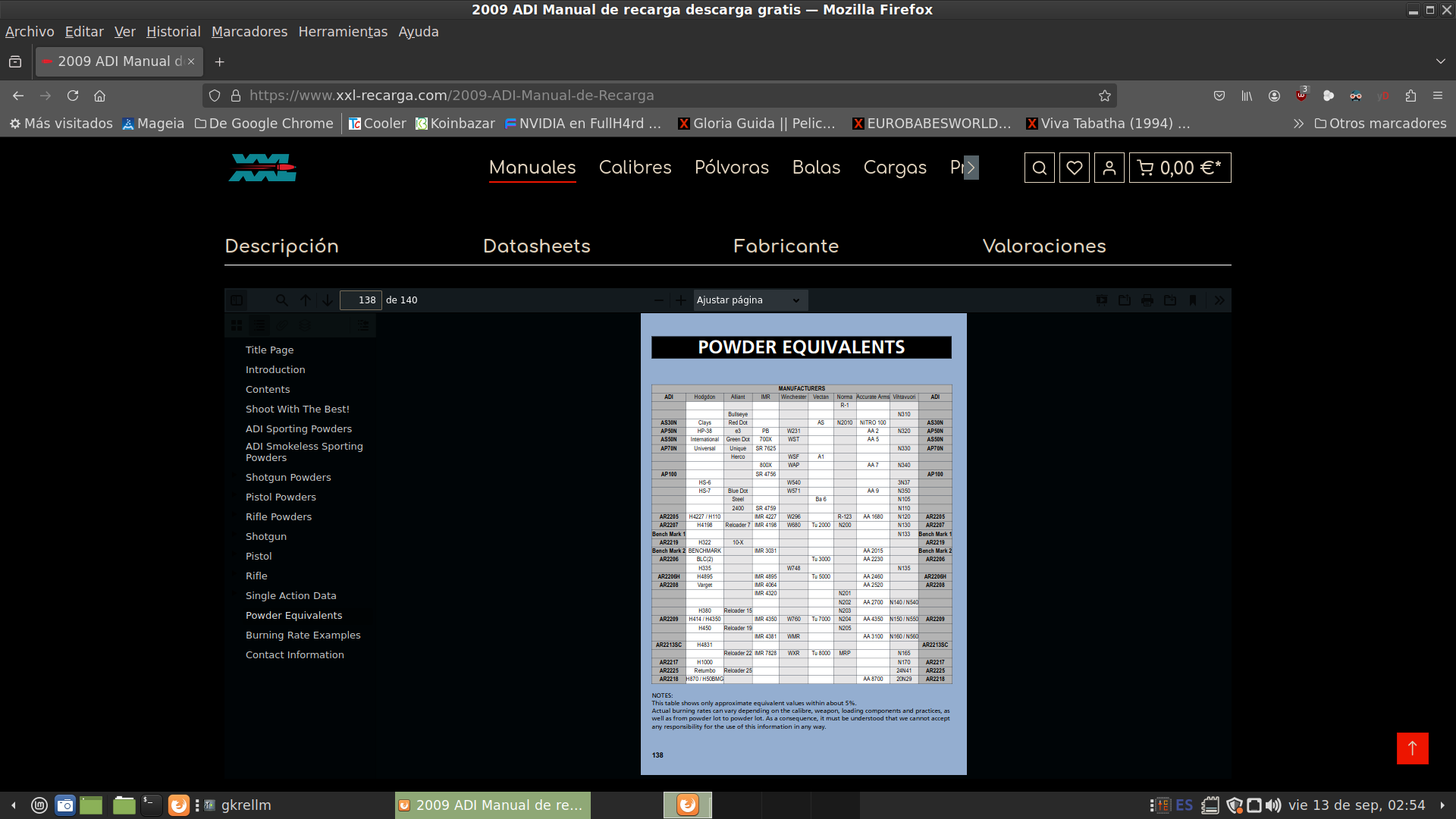Open shopping cart showing 0,00 €
1456x819 pixels.
click(x=1180, y=168)
